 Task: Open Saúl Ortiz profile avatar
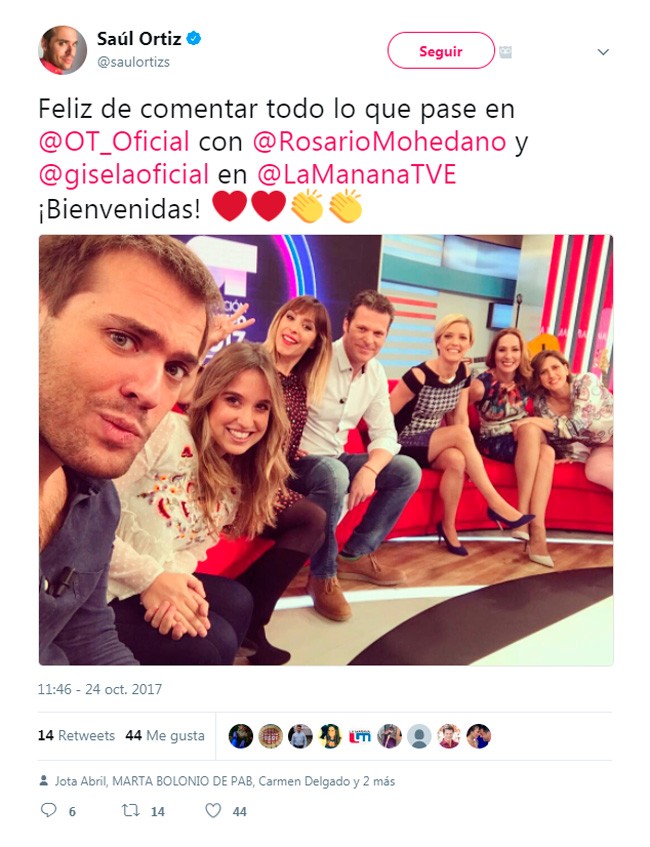click(63, 50)
